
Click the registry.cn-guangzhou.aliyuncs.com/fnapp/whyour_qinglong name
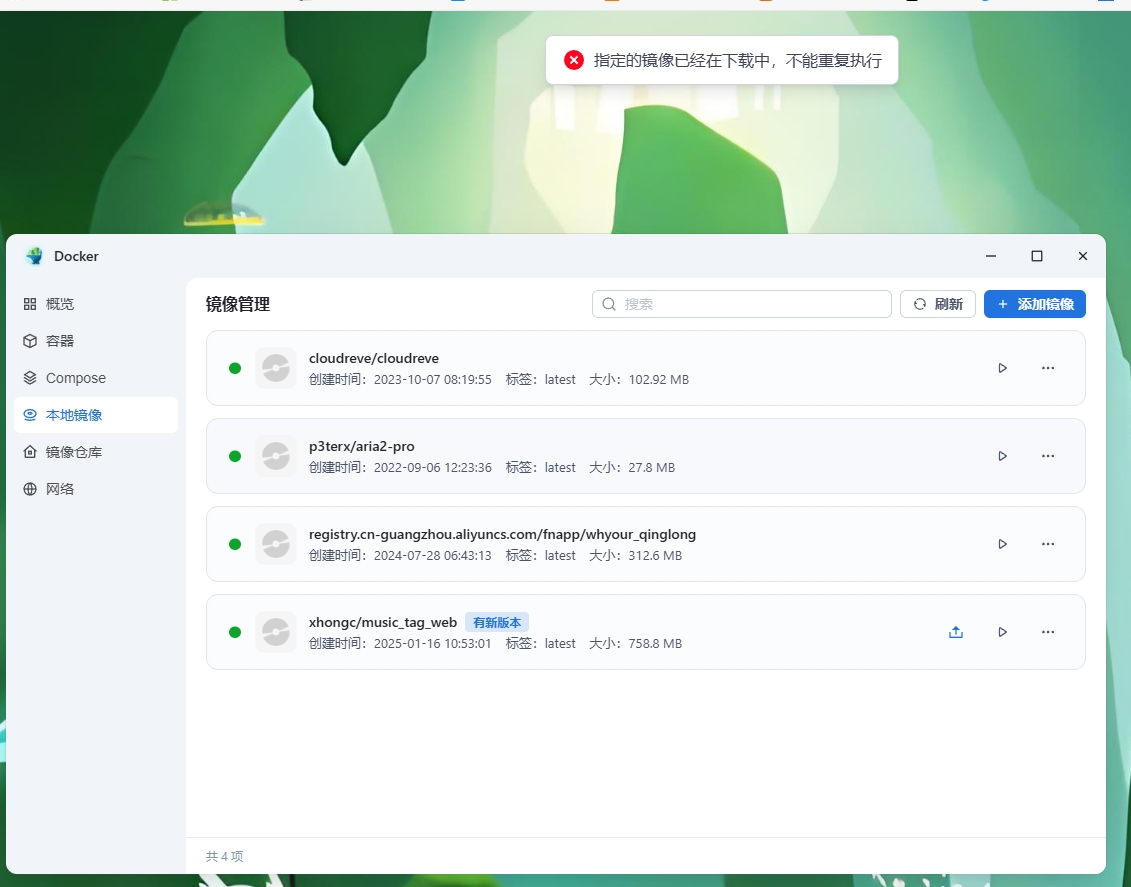(502, 534)
